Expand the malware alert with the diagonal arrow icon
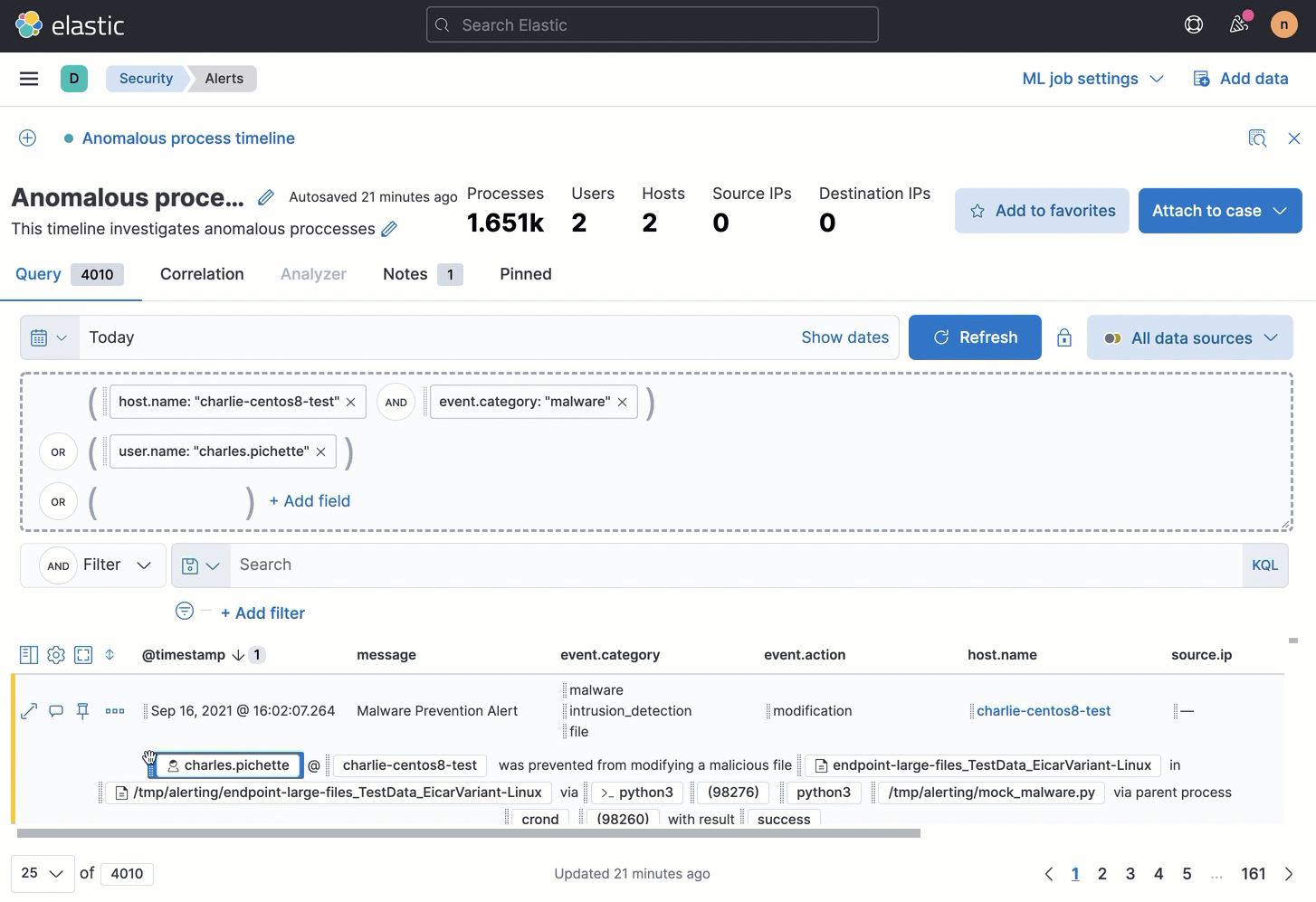Screen dimensions: 1316x902 click(28, 710)
